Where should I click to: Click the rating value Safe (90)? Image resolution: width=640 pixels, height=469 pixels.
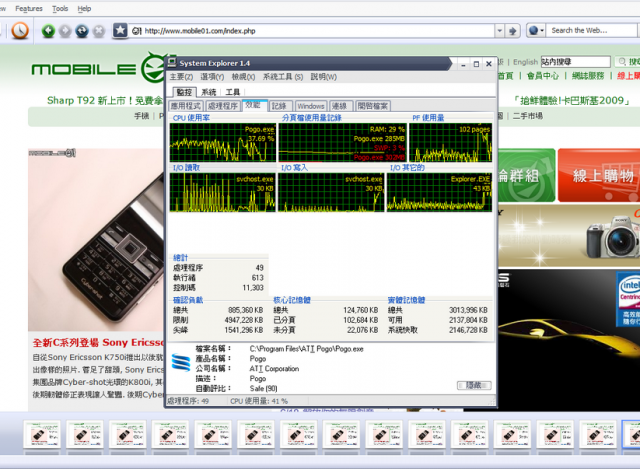point(263,388)
